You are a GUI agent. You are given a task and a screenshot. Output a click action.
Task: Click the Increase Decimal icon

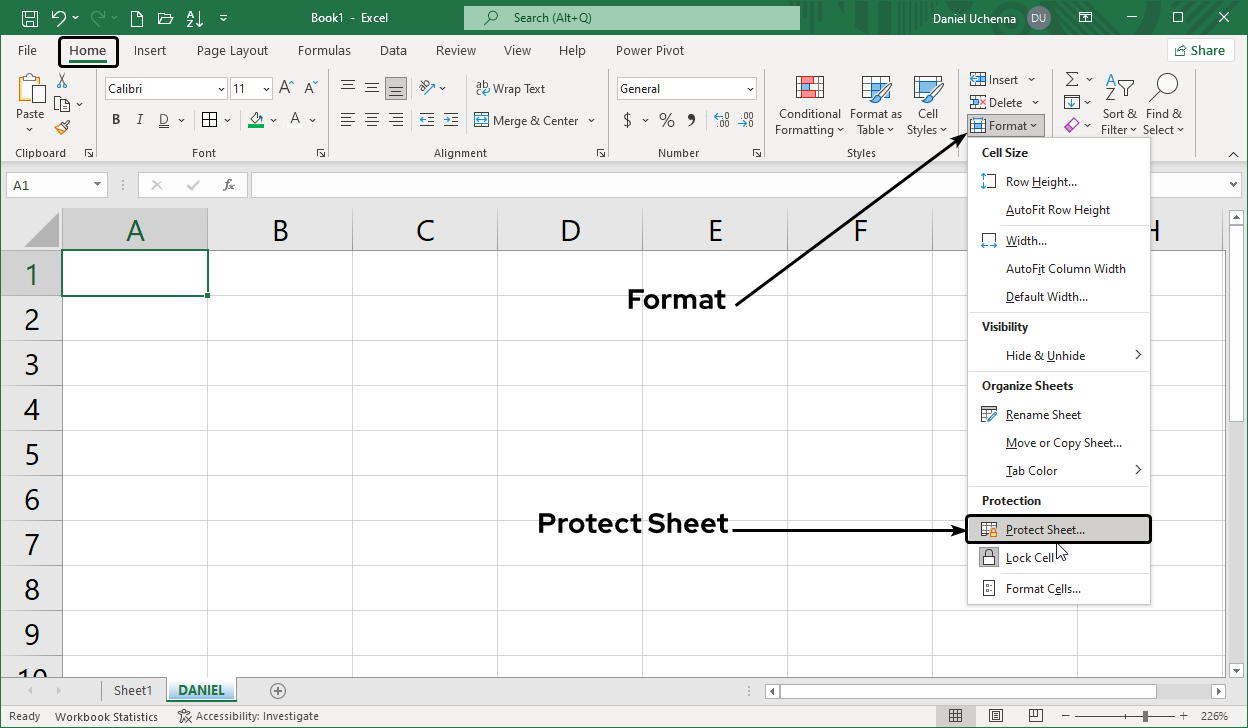point(722,120)
